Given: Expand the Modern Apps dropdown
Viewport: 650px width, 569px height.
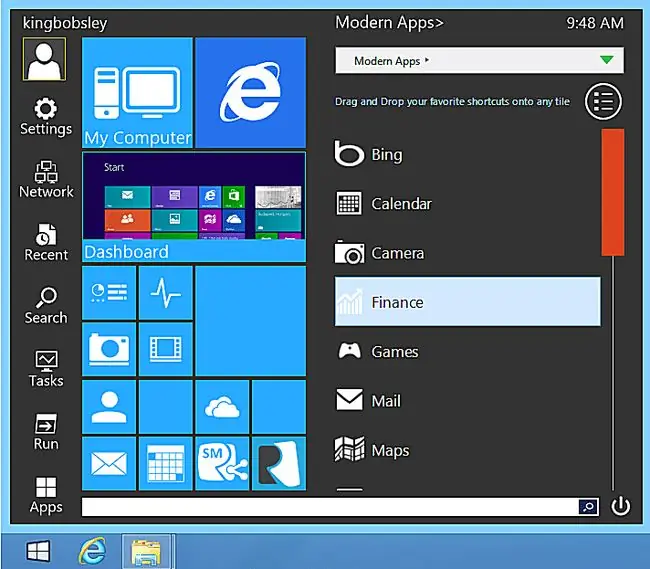Looking at the screenshot, I should (479, 61).
